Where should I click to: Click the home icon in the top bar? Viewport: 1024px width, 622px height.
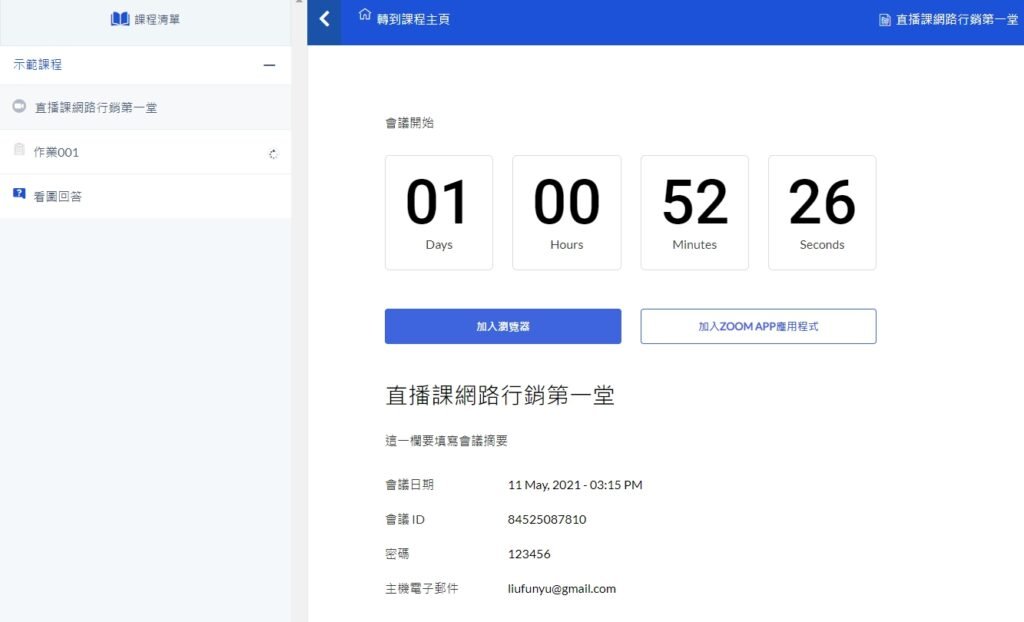364,14
